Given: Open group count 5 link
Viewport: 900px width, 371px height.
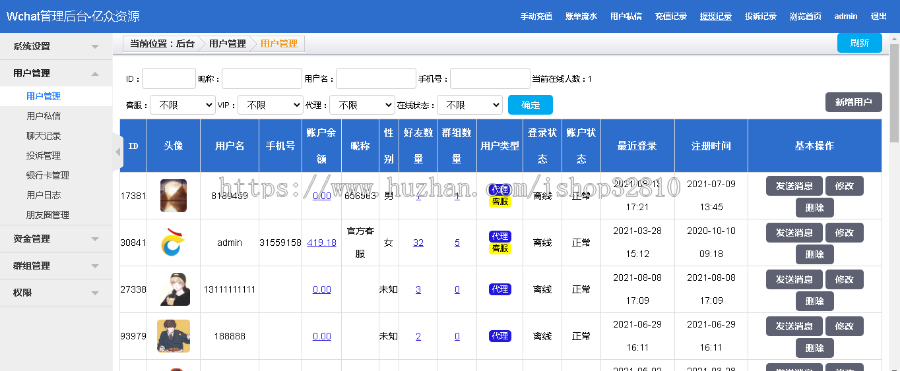Looking at the screenshot, I should tap(457, 242).
